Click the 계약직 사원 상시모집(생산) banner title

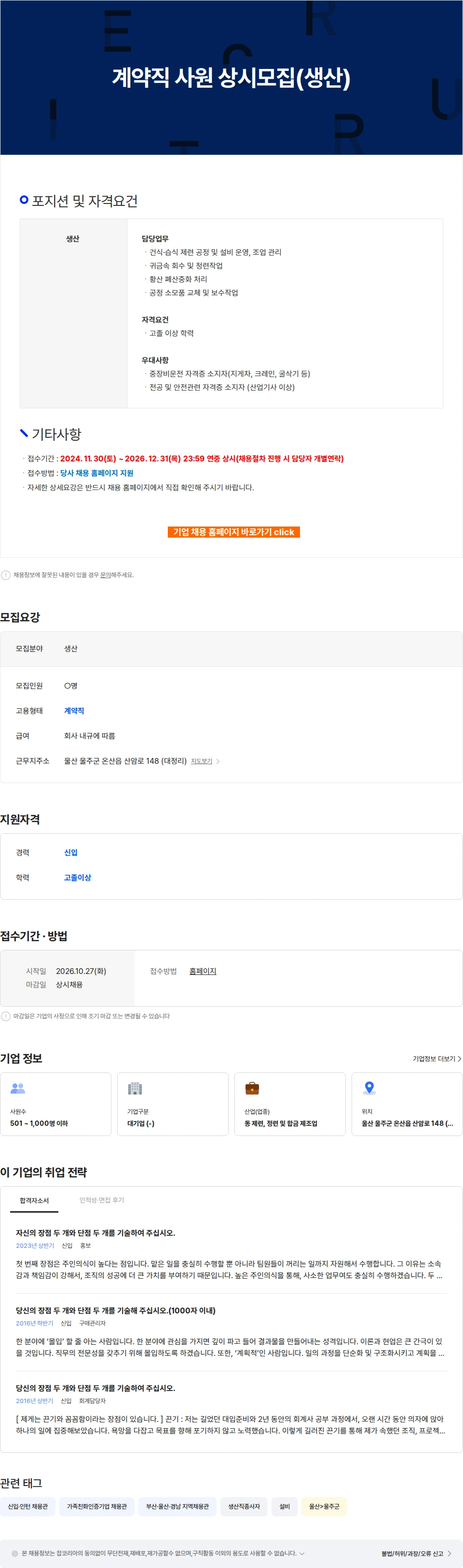231,77
